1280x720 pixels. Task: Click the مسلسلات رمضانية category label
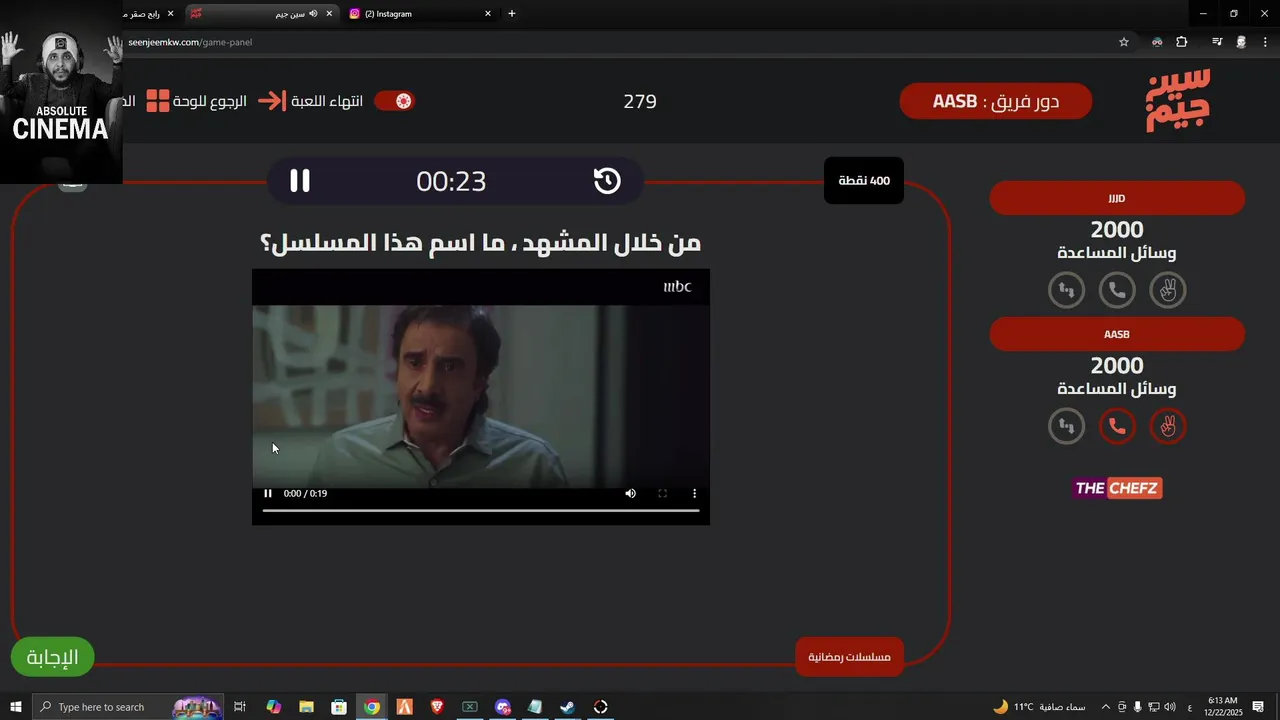[849, 657]
